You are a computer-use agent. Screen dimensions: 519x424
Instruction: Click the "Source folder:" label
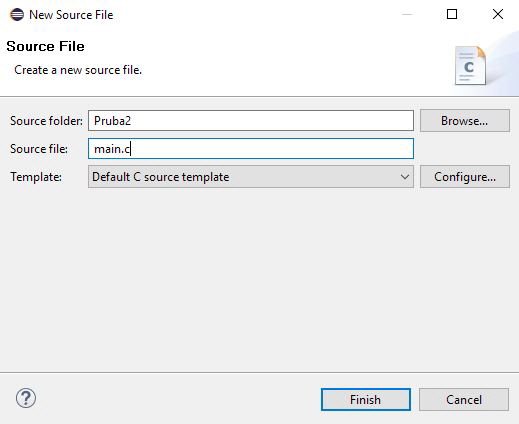coord(46,121)
